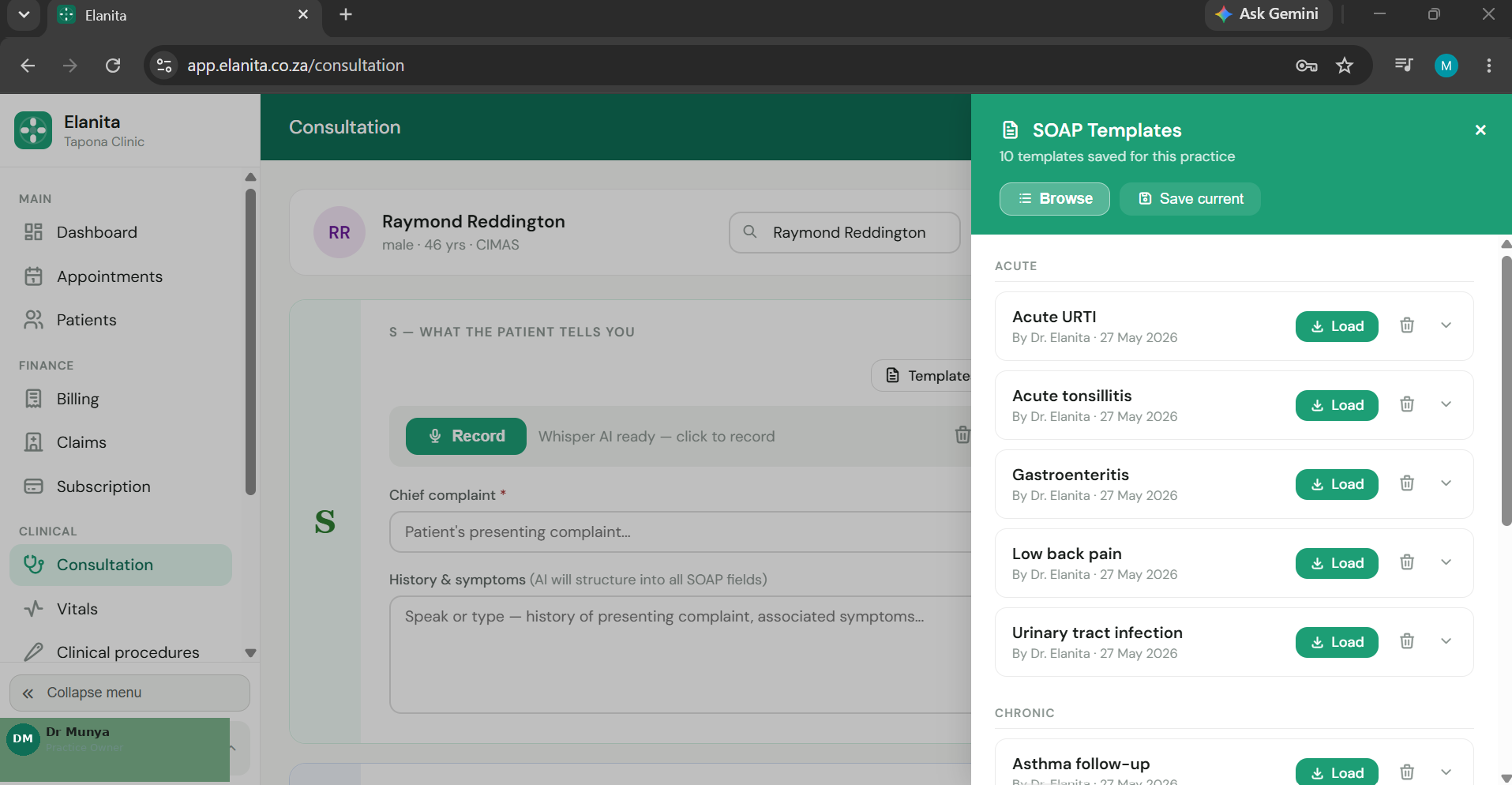1512x785 pixels.
Task: Close the Elanita browser tab
Action: (x=303, y=14)
